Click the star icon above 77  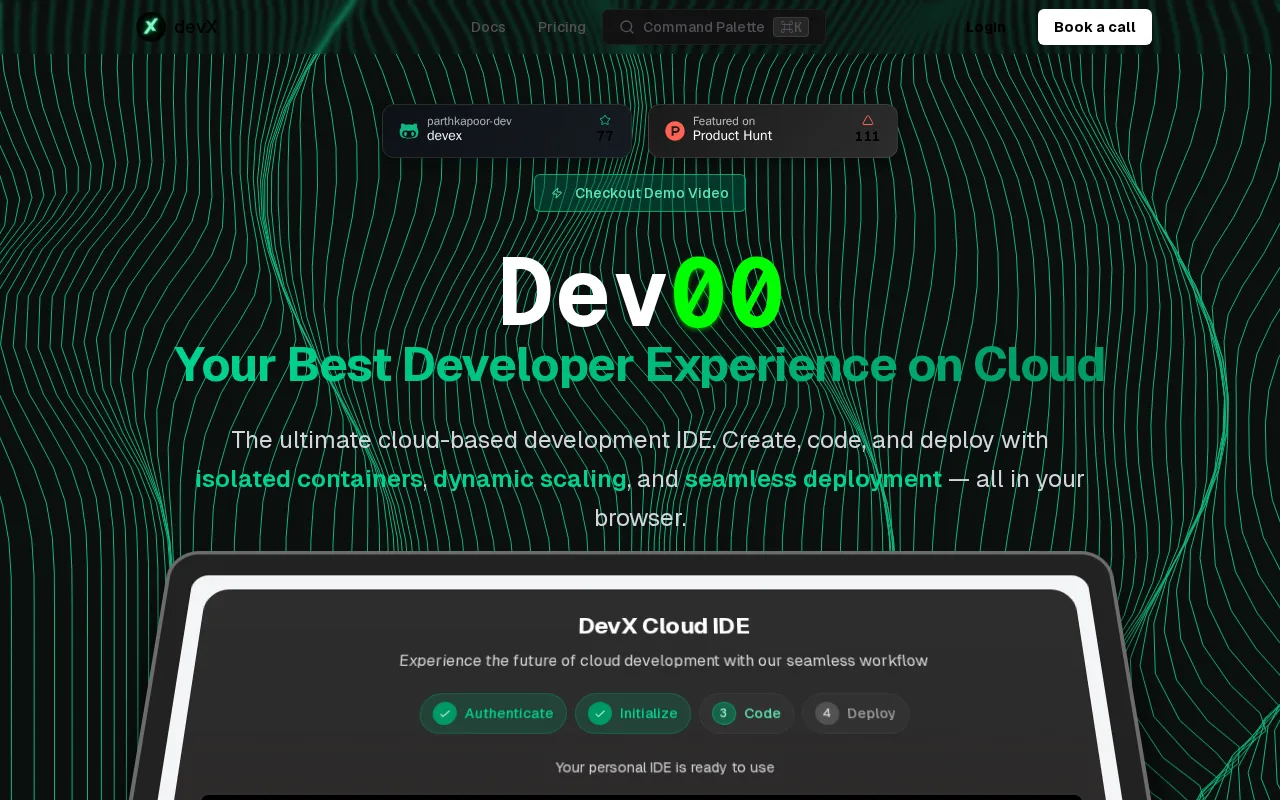pos(605,120)
